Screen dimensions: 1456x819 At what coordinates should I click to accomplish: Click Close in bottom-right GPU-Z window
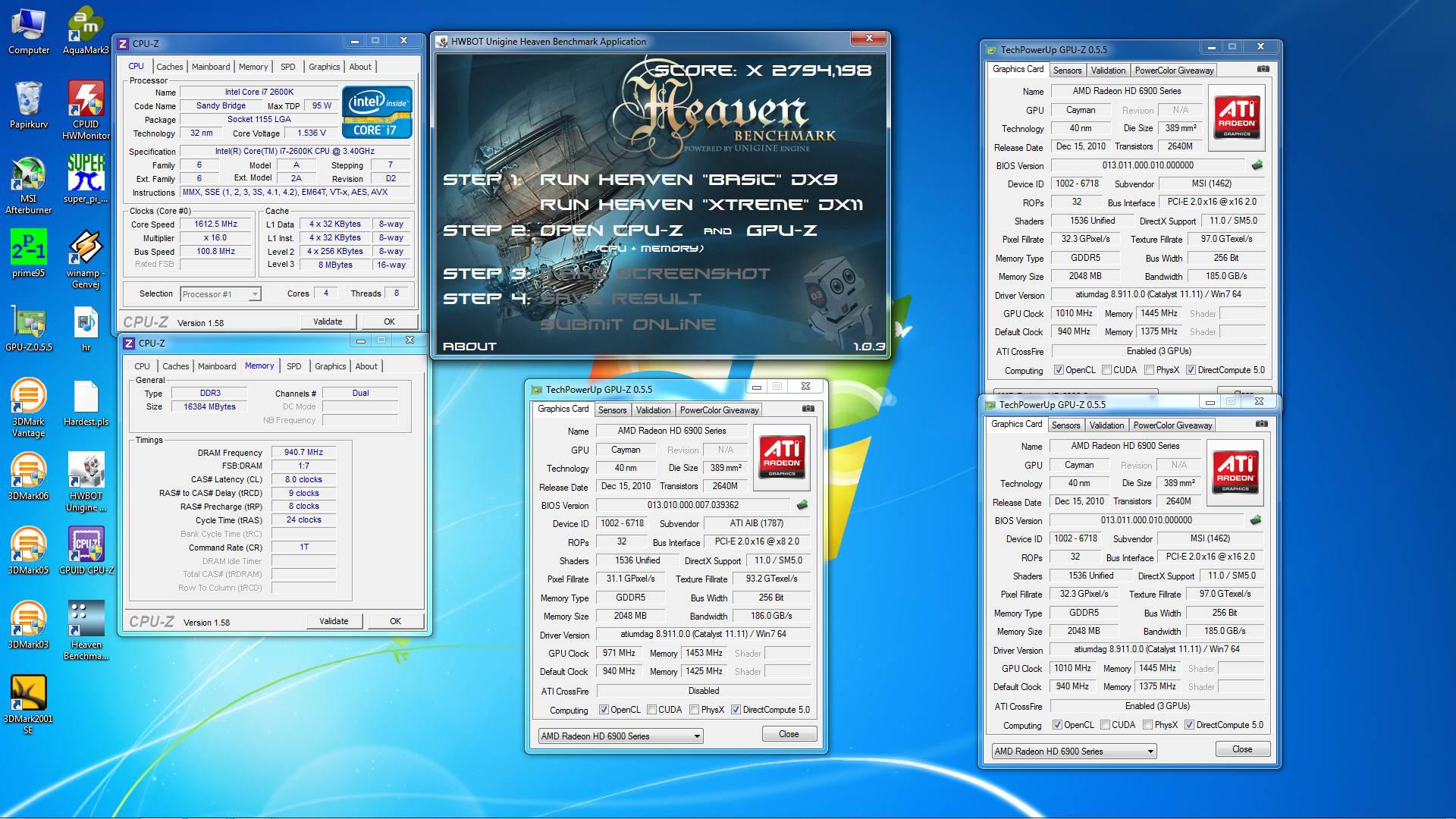coord(1242,749)
